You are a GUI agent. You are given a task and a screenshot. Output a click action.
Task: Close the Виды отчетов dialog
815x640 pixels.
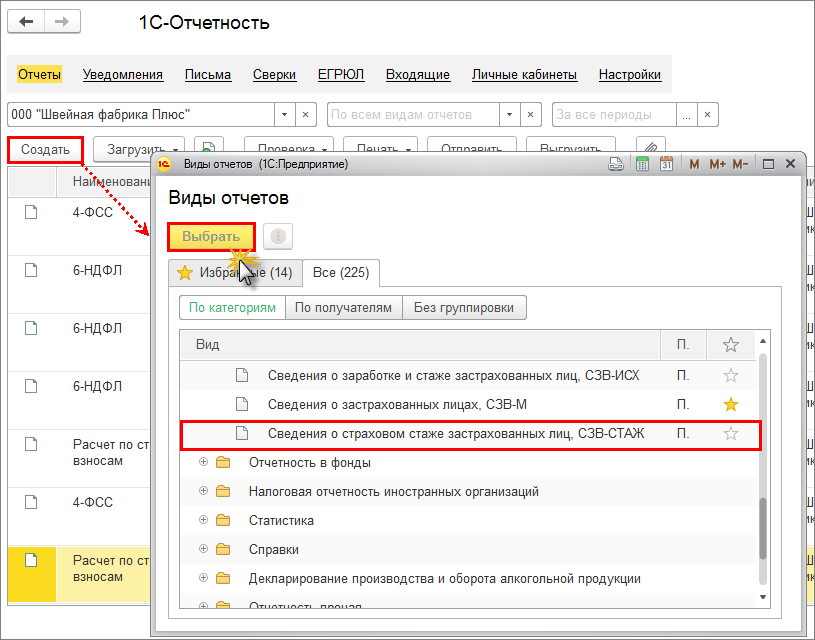(791, 164)
